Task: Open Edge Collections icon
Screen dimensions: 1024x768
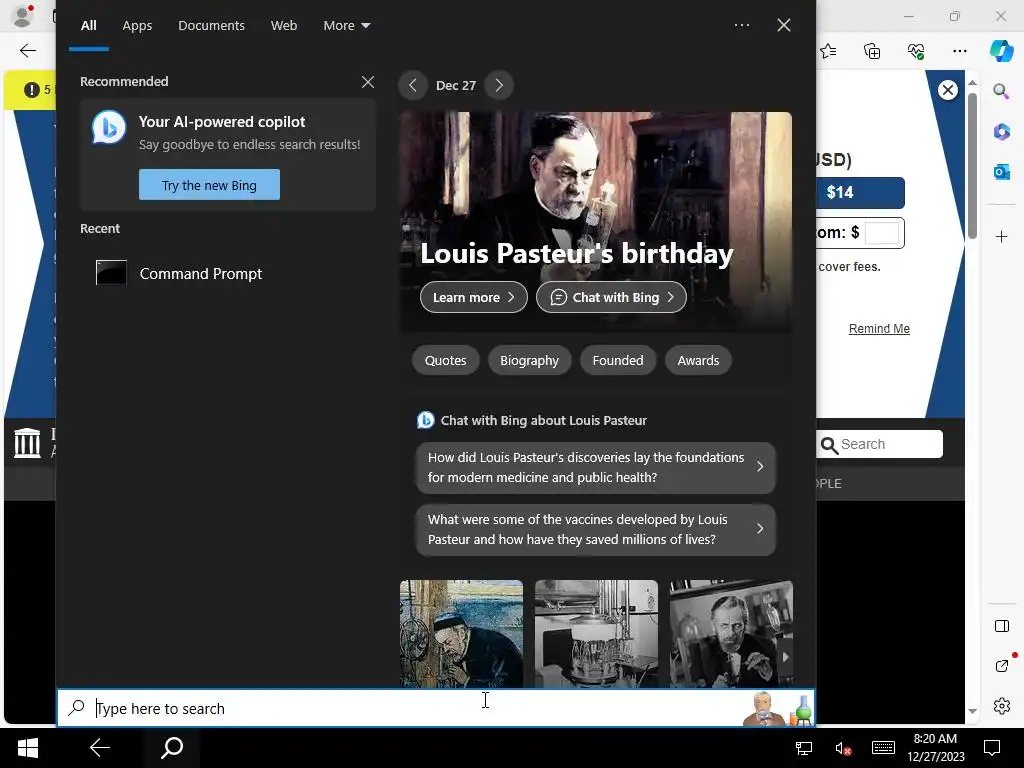Action: (x=872, y=50)
